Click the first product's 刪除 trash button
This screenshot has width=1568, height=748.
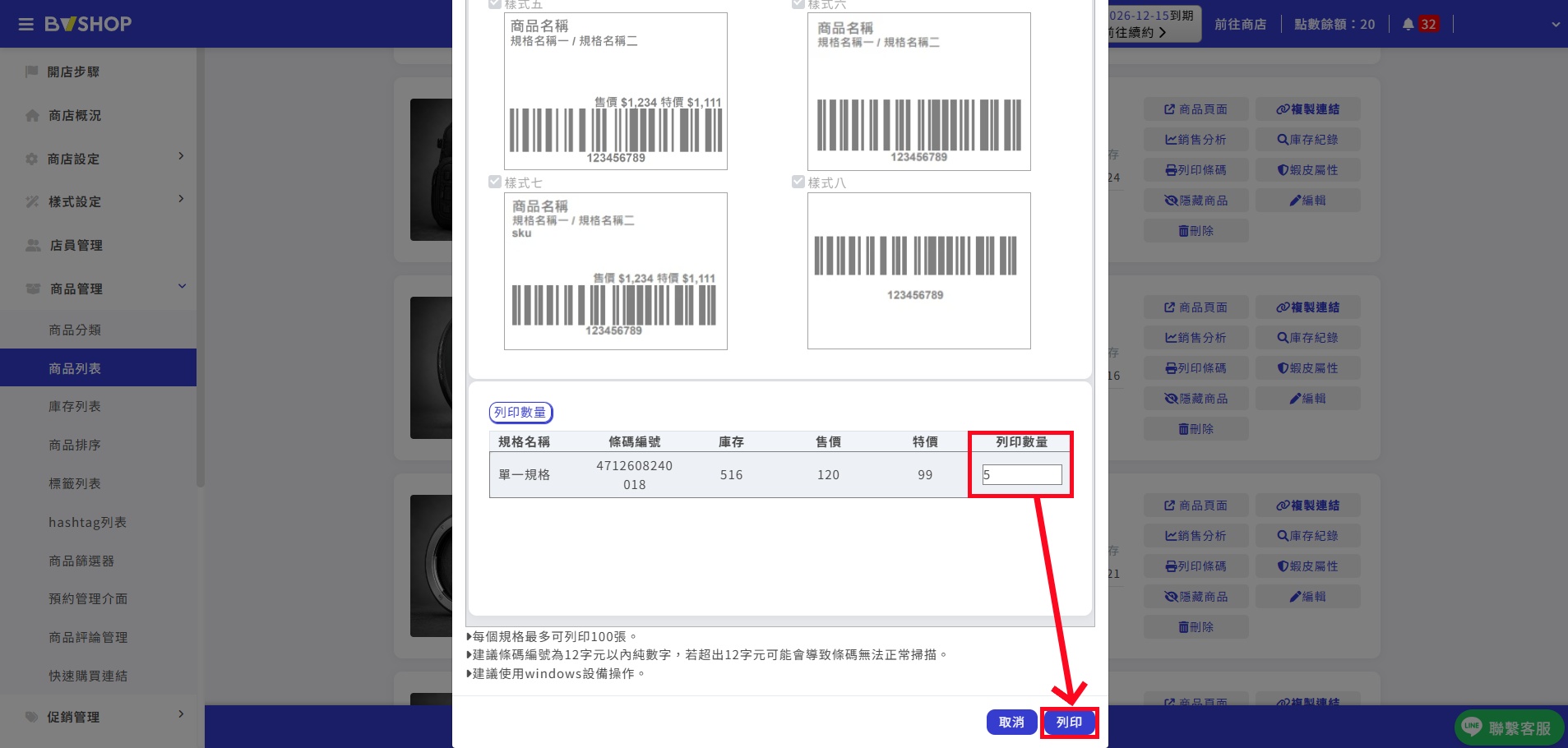click(x=1196, y=231)
